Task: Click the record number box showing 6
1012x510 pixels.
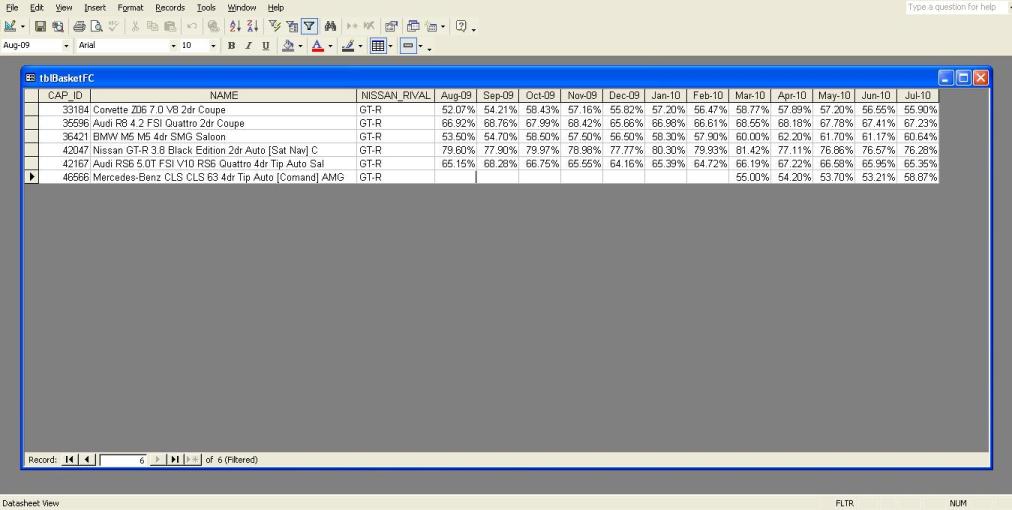Action: (123, 460)
